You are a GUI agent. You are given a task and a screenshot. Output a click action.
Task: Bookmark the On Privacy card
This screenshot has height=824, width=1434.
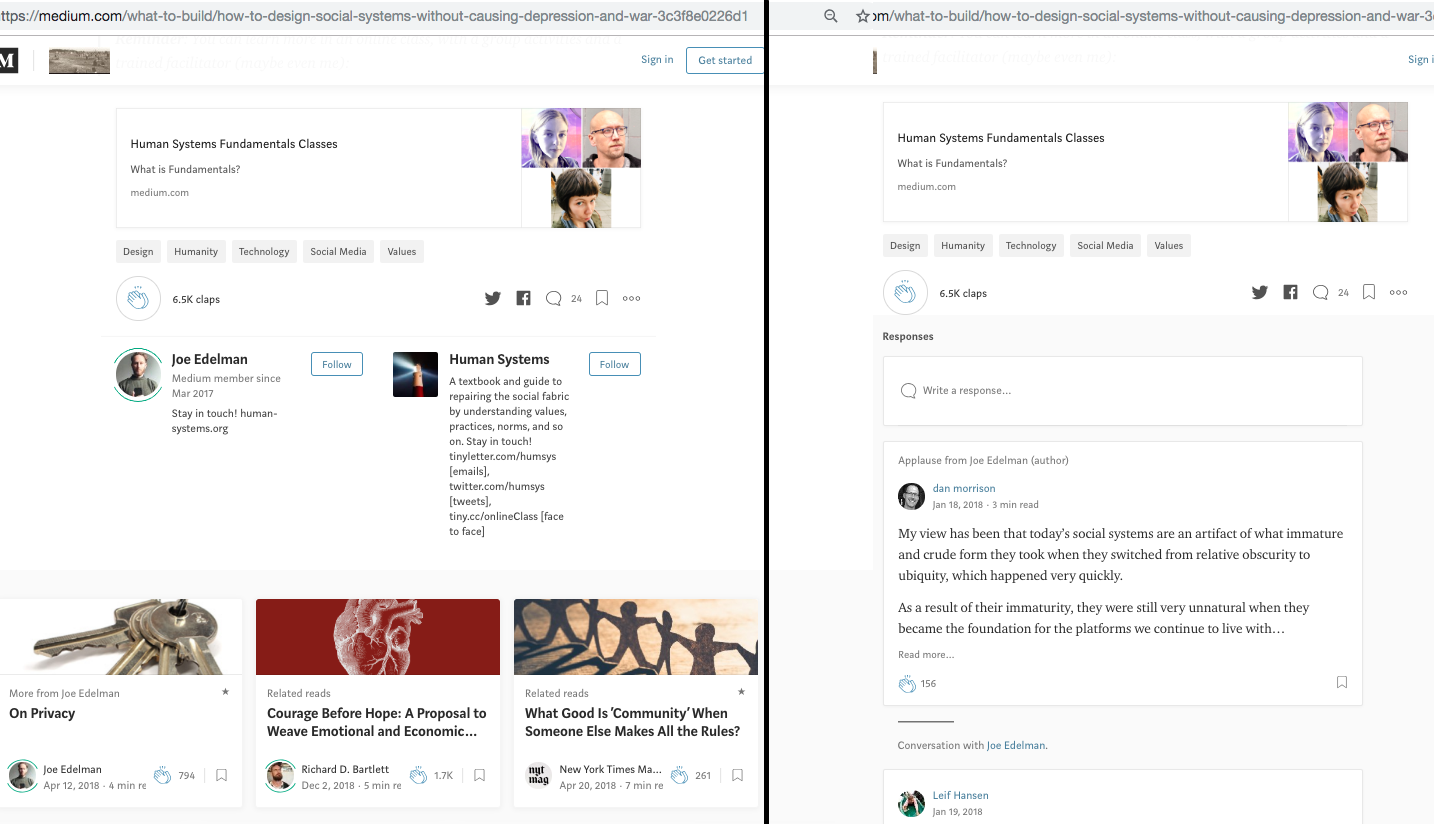pos(222,775)
